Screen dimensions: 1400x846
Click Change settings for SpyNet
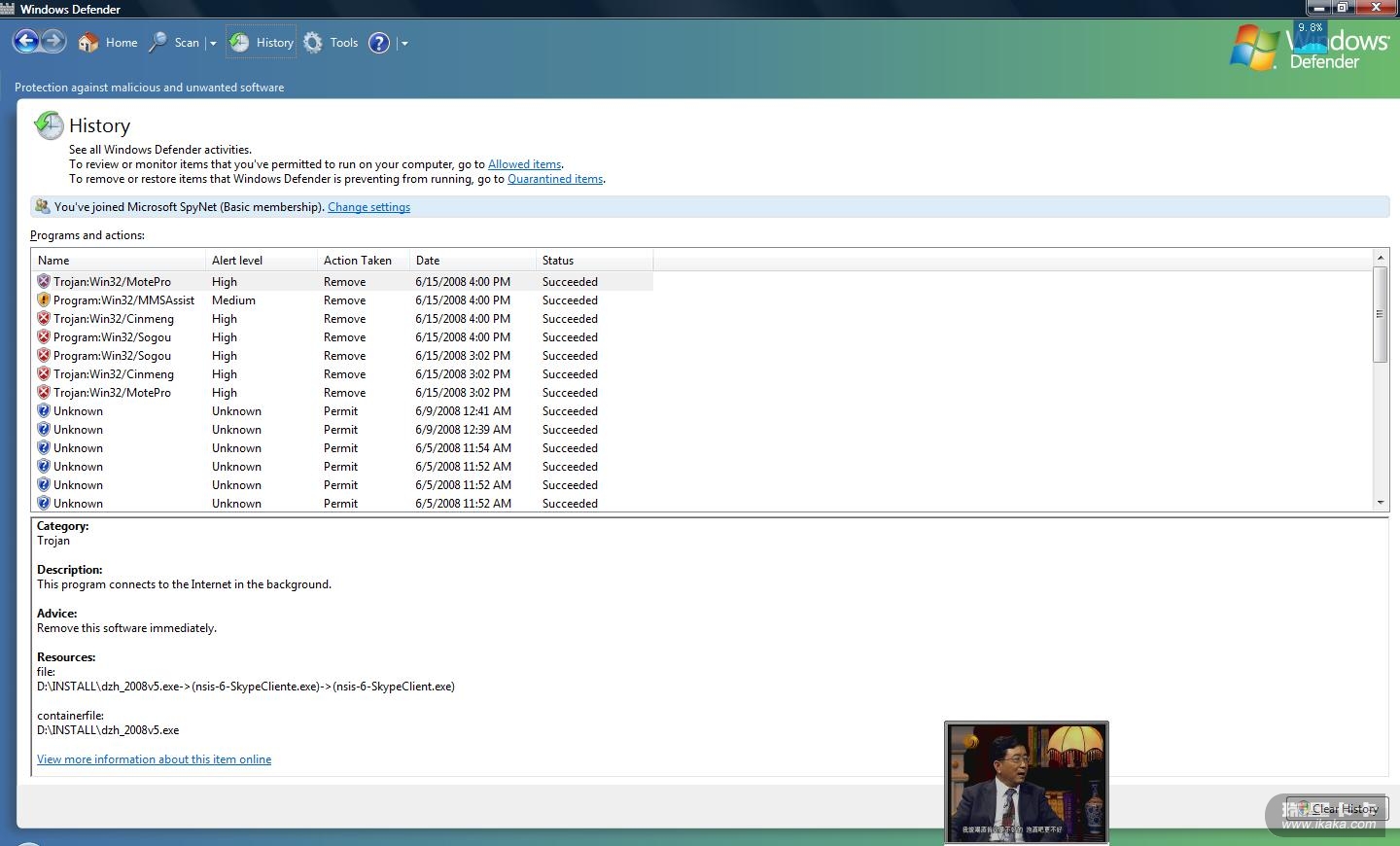[368, 207]
